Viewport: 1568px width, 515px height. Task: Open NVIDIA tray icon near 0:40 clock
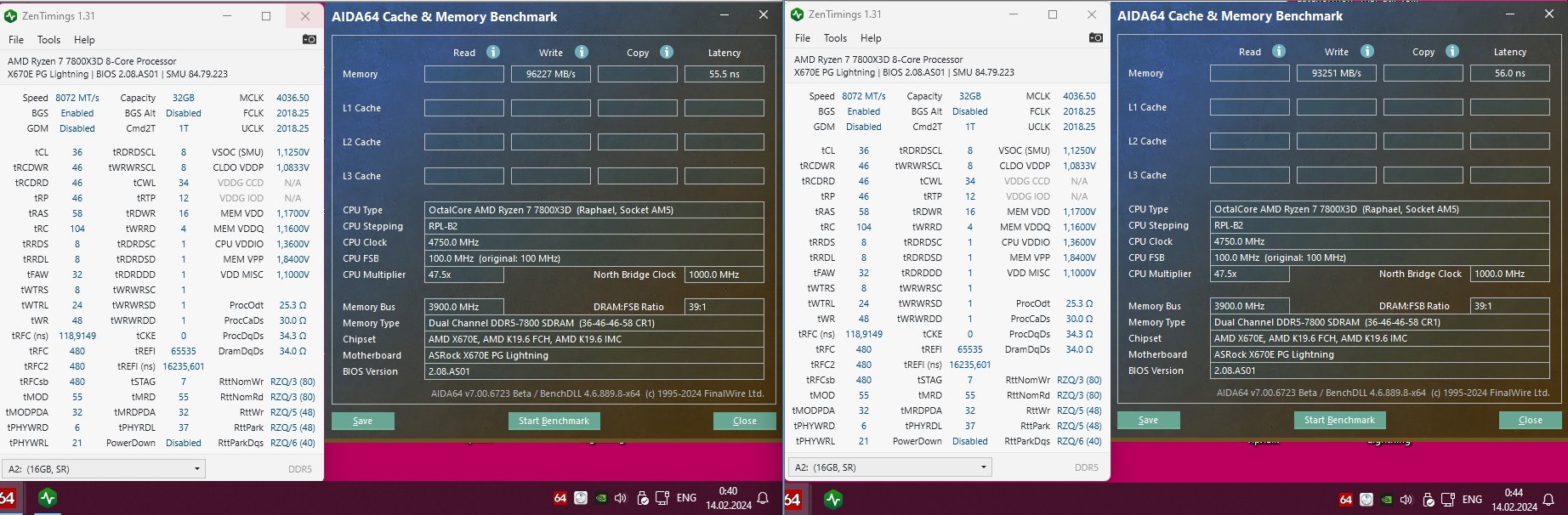[x=601, y=499]
